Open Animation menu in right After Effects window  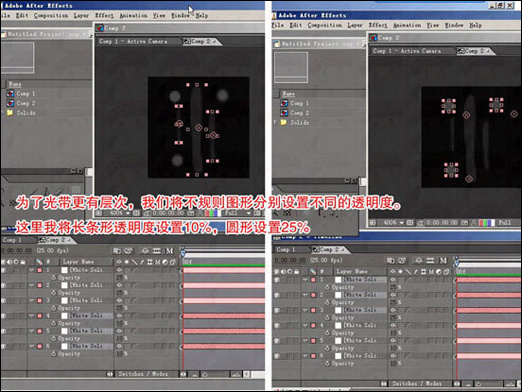[x=407, y=25]
